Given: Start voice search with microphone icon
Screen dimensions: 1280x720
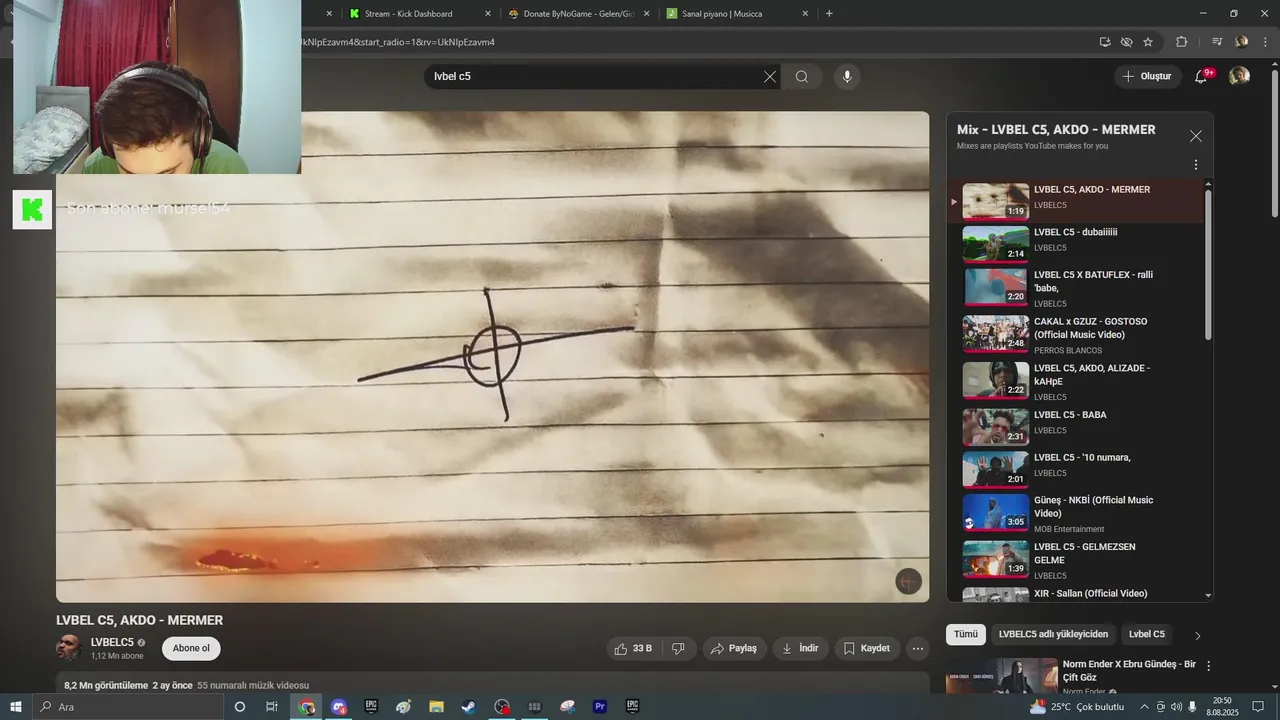Looking at the screenshot, I should pyautogui.click(x=847, y=77).
